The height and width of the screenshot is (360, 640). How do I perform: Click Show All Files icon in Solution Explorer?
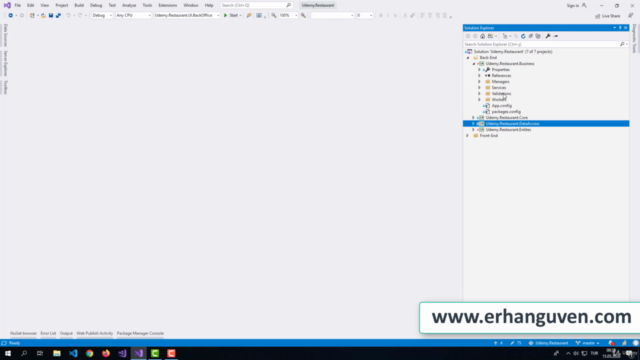[538, 36]
